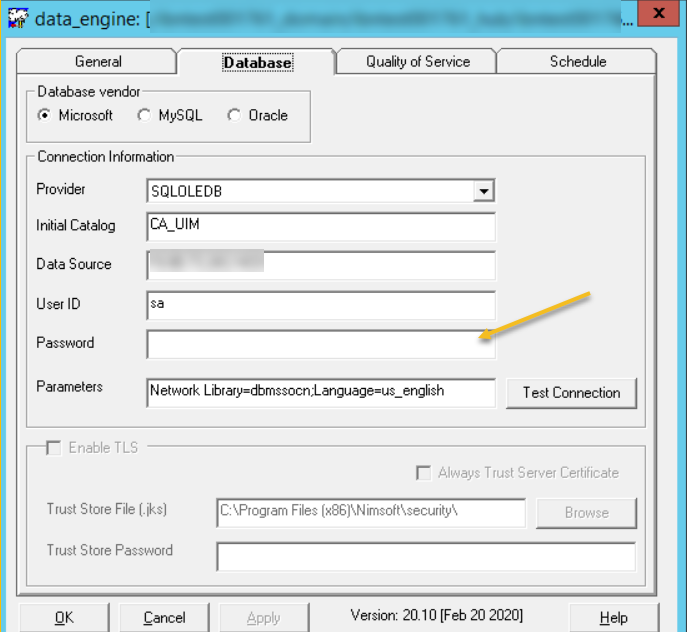Switch to the General tab
The width and height of the screenshot is (687, 632).
coord(98,61)
